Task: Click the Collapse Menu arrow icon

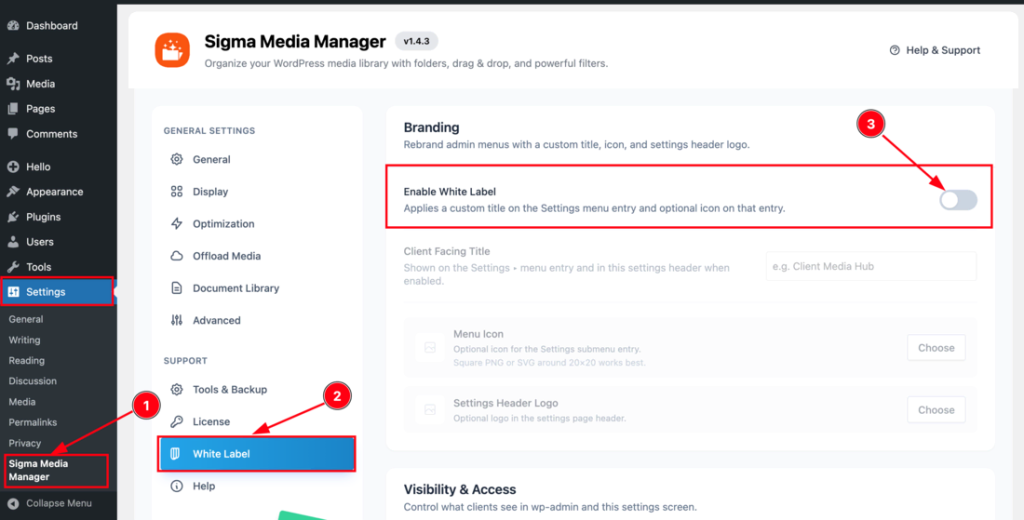Action: tap(13, 504)
